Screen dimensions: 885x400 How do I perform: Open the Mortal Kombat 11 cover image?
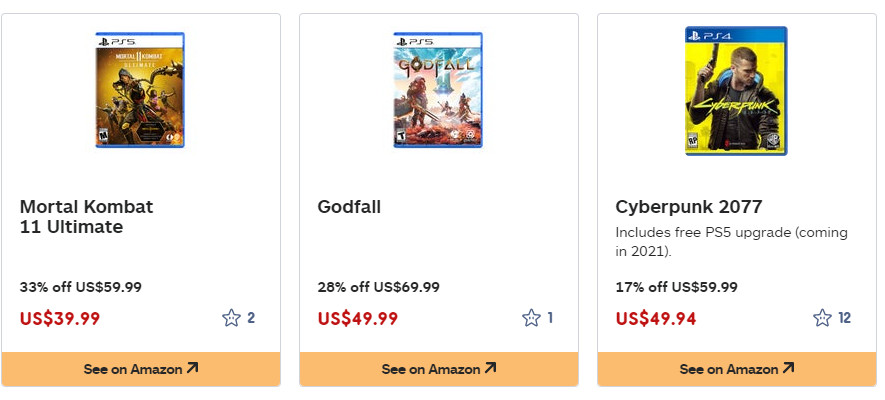(x=140, y=91)
